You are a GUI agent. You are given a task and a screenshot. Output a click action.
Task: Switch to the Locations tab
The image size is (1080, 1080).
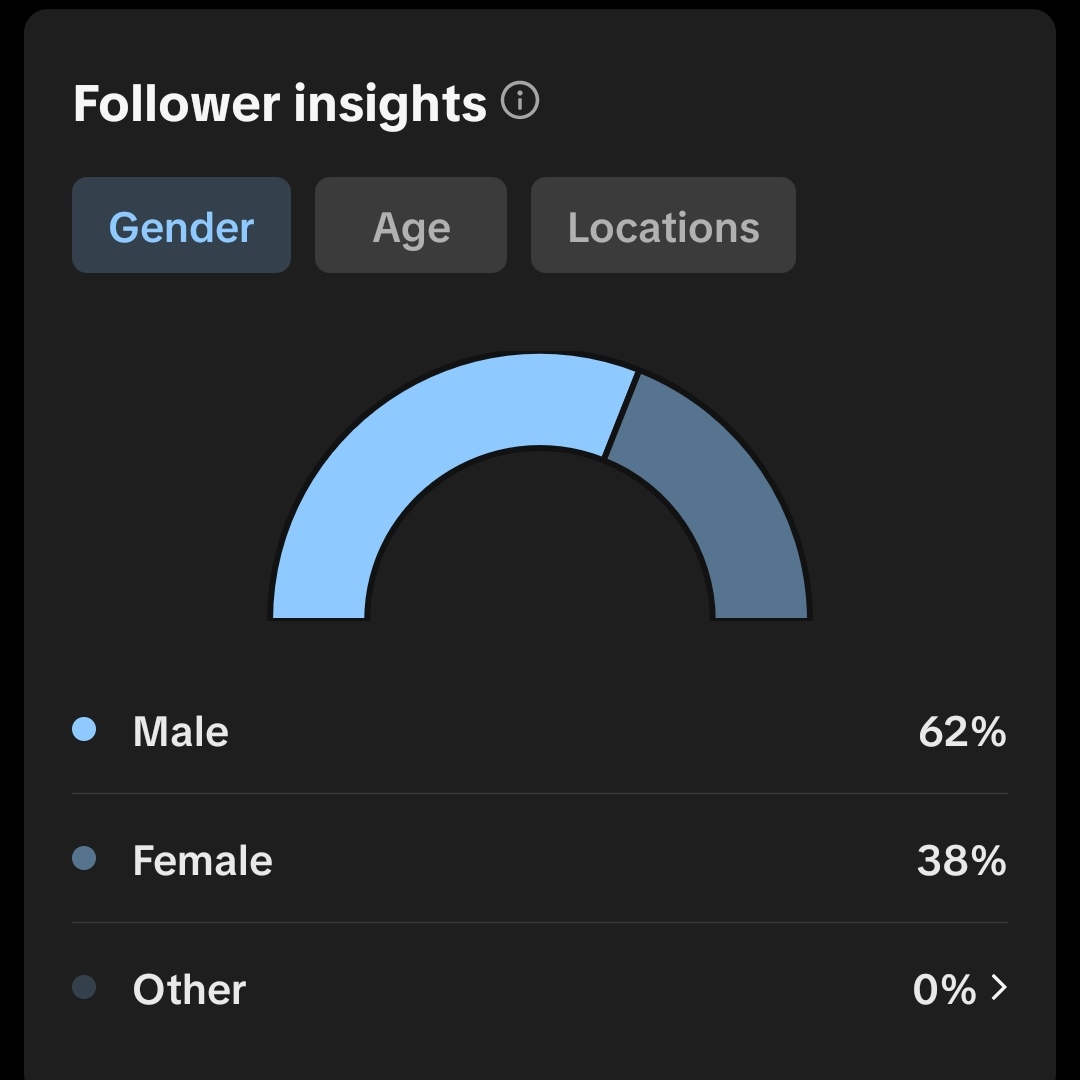pos(663,225)
